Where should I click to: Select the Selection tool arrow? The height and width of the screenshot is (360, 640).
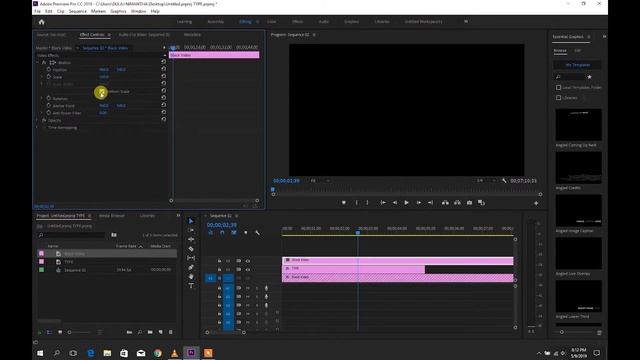point(191,221)
